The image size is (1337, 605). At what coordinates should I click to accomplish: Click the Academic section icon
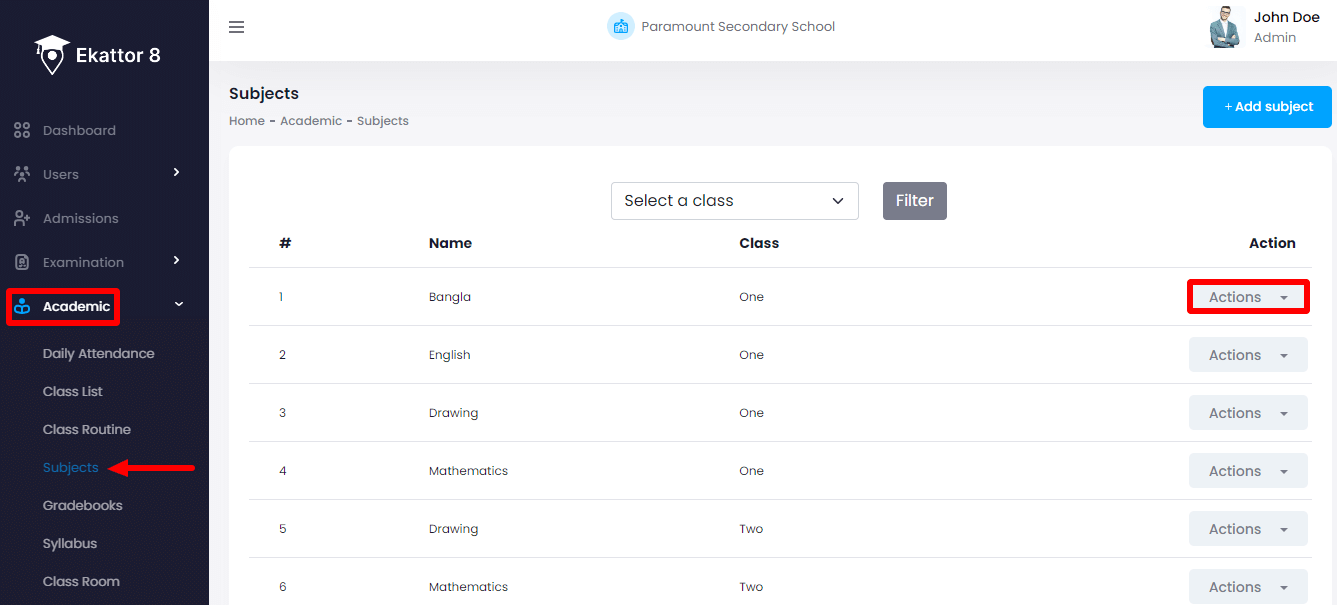tap(22, 306)
